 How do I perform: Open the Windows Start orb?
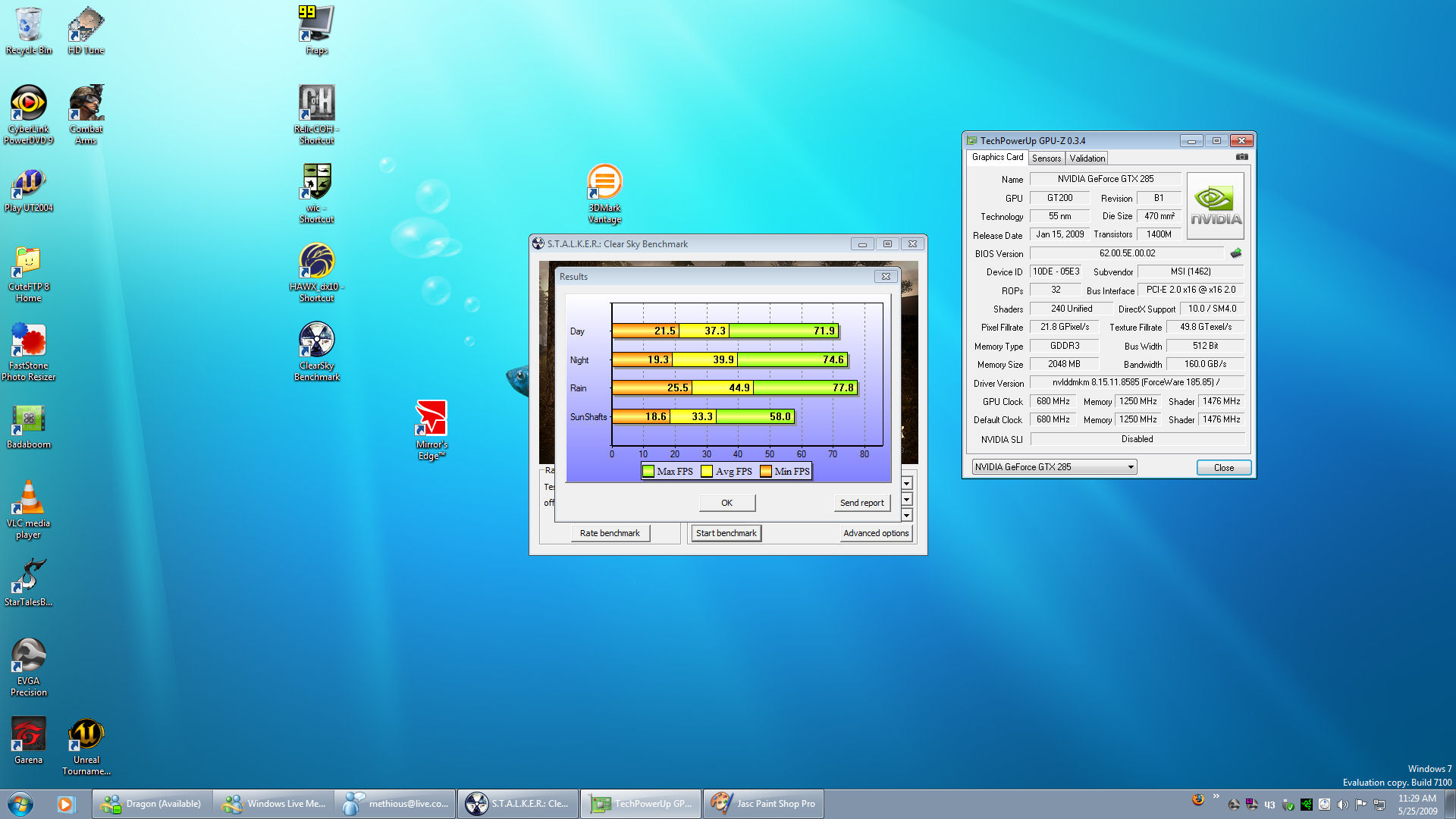click(x=20, y=804)
